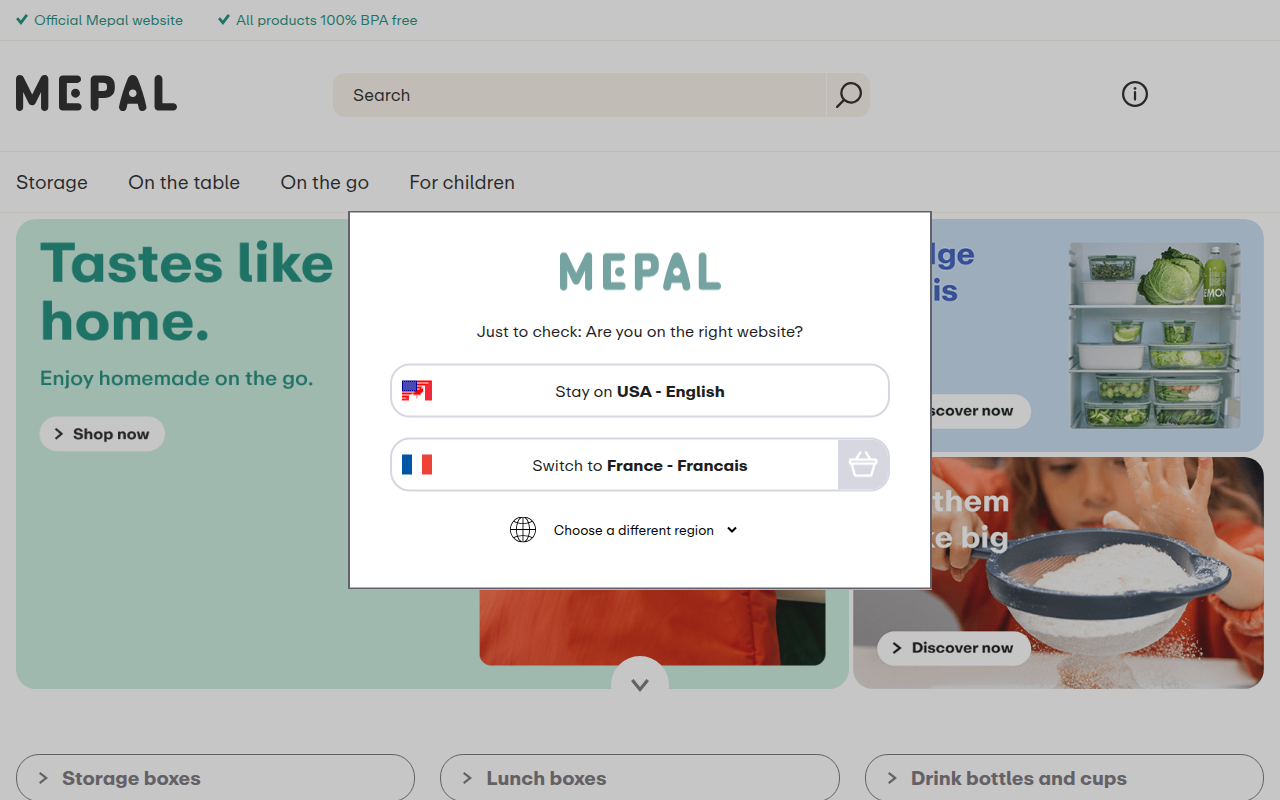Open the 'Lunch boxes' category link
Viewport: 1280px width, 800px height.
click(640, 778)
